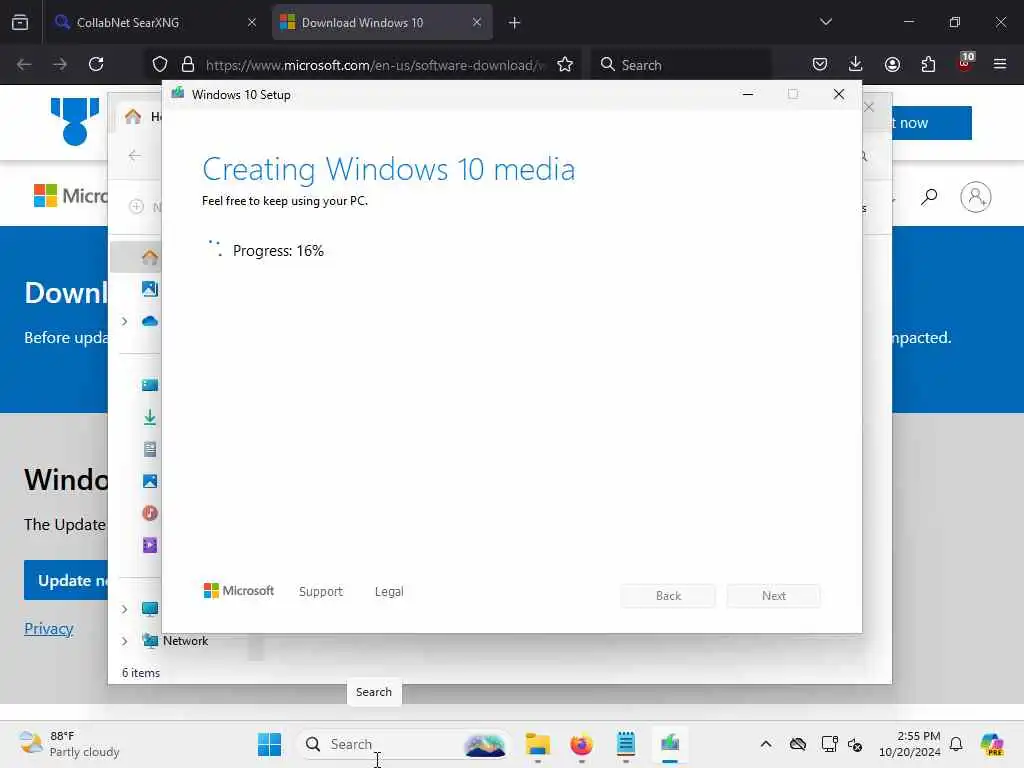Open tracking protection shield icon
The width and height of the screenshot is (1024, 768).
tap(160, 64)
